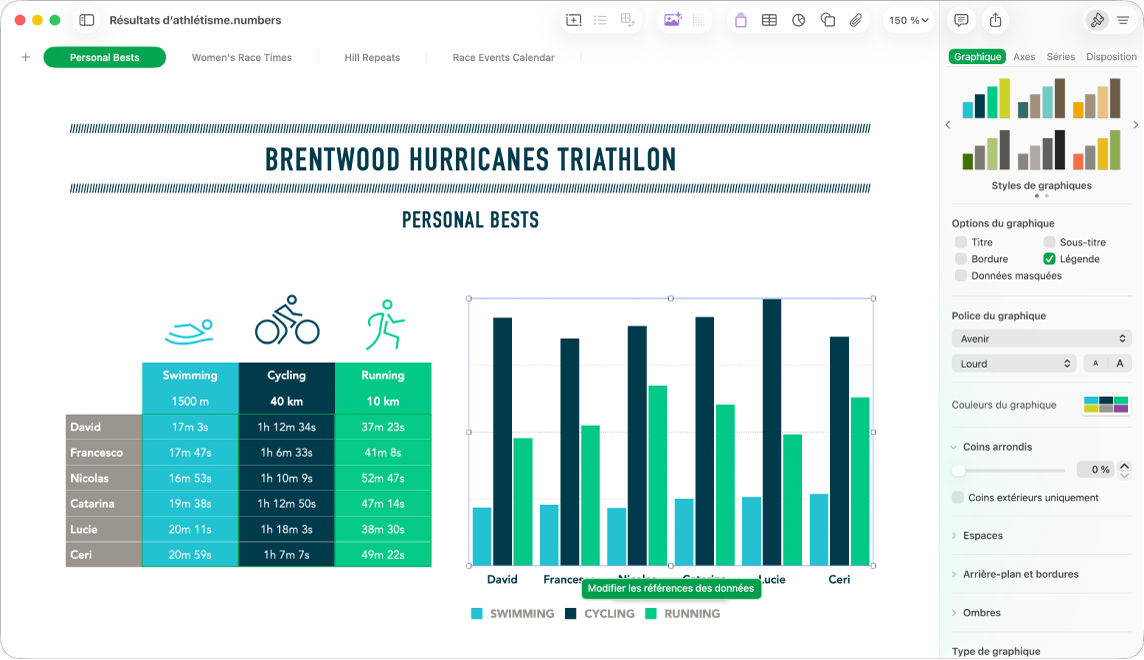
Task: Toggle the sidebar icon near the window title
Action: [x=87, y=19]
